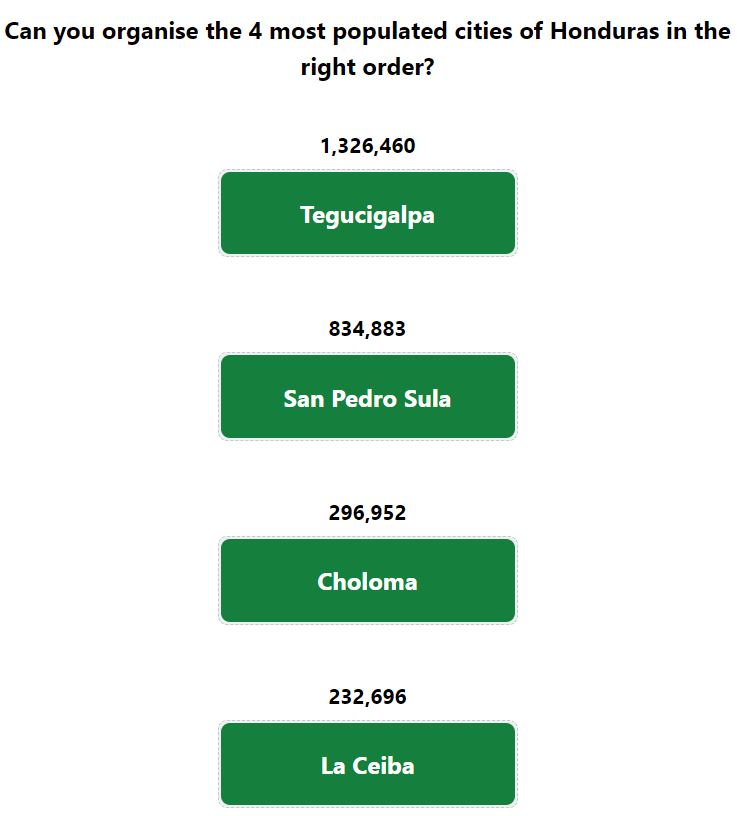
Task: Click the Tegucigalpa city card
Action: (368, 213)
